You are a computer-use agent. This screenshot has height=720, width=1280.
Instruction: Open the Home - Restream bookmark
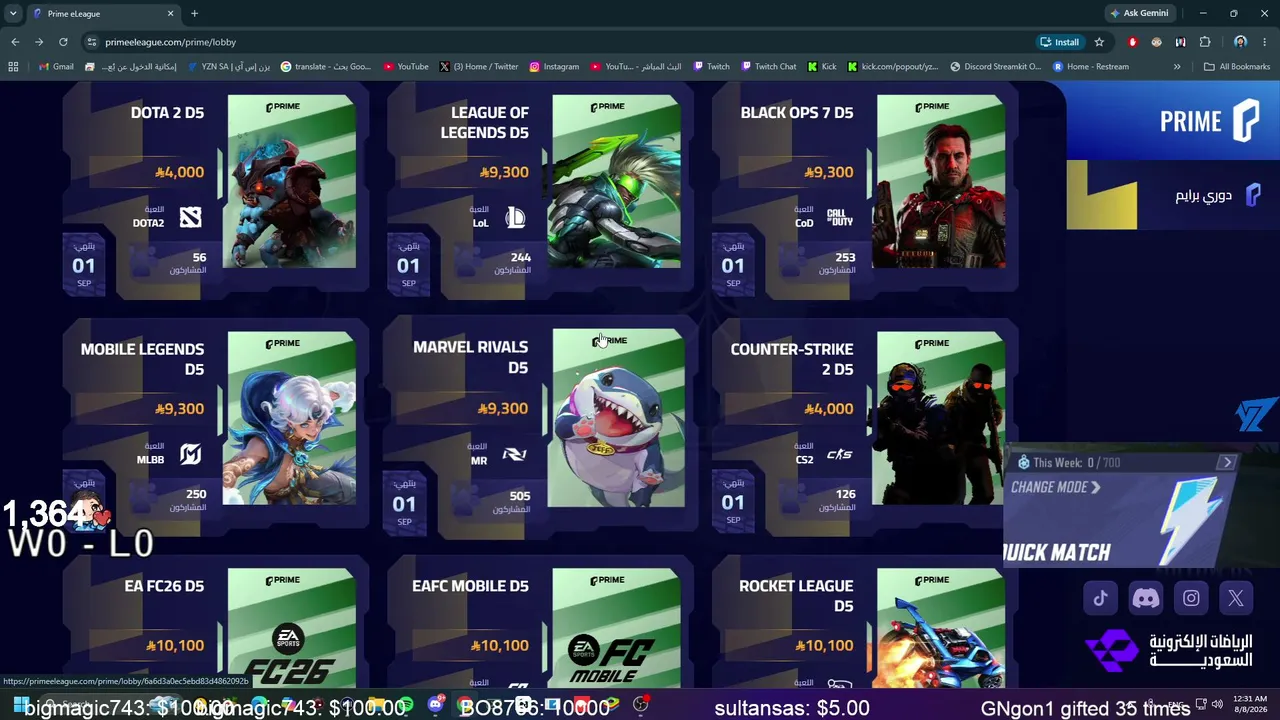coord(1090,67)
